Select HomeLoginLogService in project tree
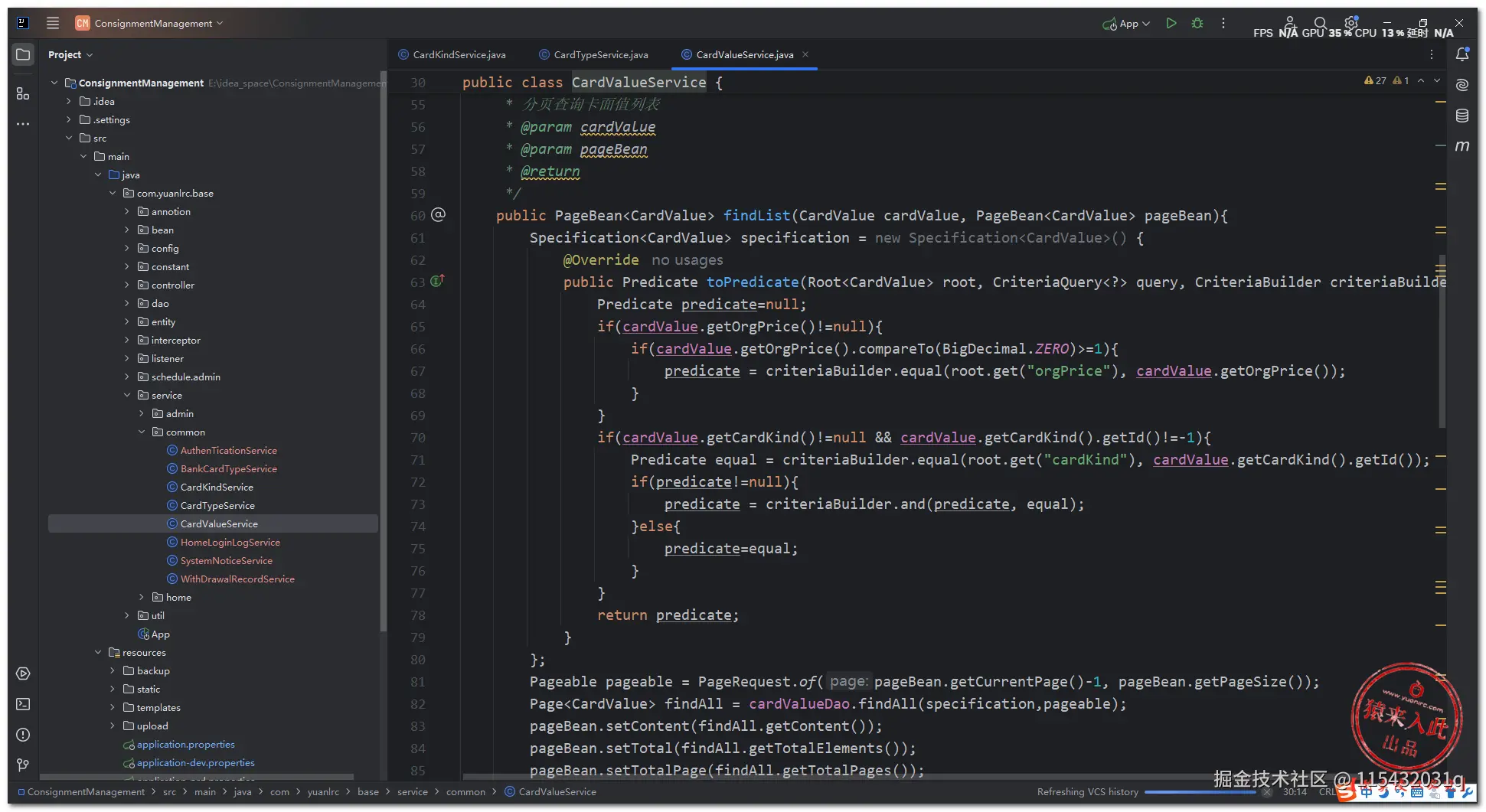Viewport: 1486px width, 812px height. point(230,542)
